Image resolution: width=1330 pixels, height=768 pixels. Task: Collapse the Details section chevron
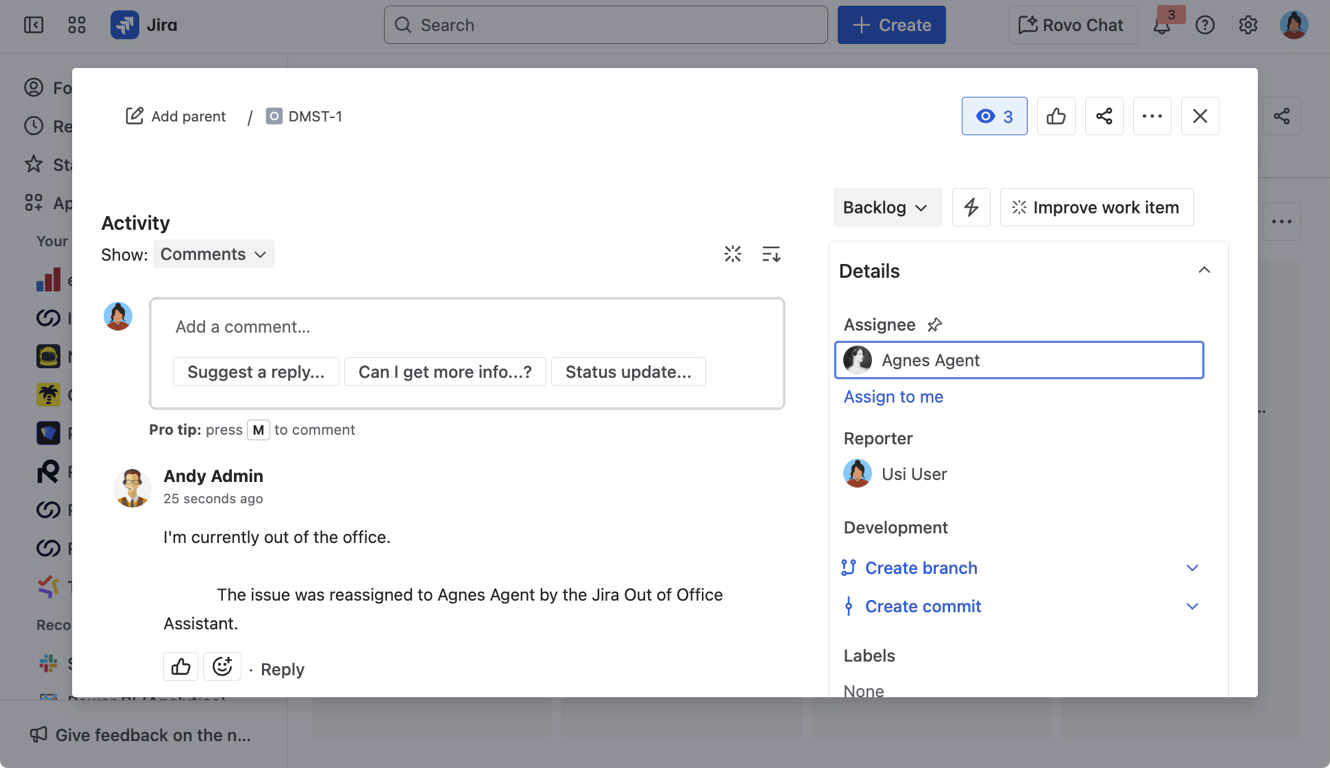click(1204, 270)
